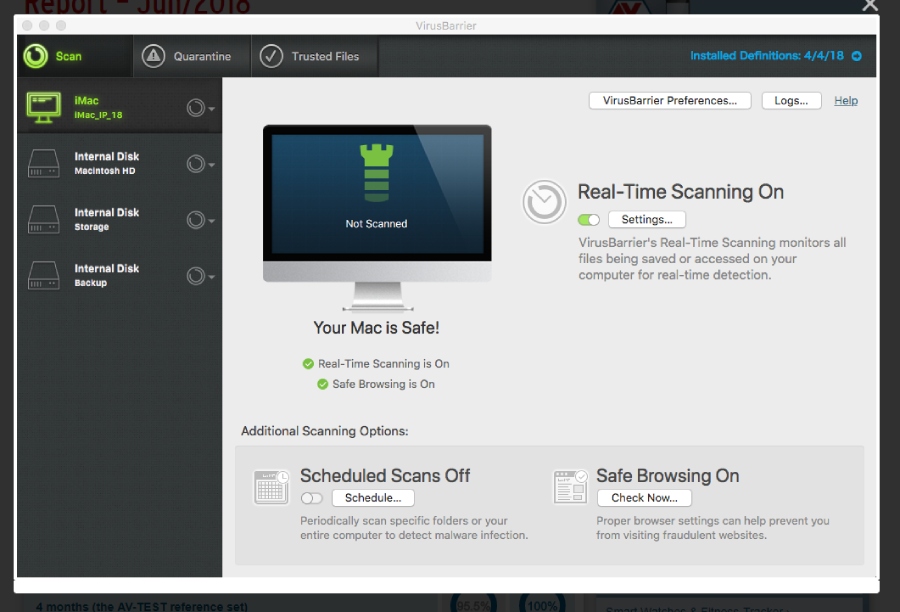Open scan options dropdown arrow for Storage
Viewport: 900px width, 612px height.
tap(212, 220)
